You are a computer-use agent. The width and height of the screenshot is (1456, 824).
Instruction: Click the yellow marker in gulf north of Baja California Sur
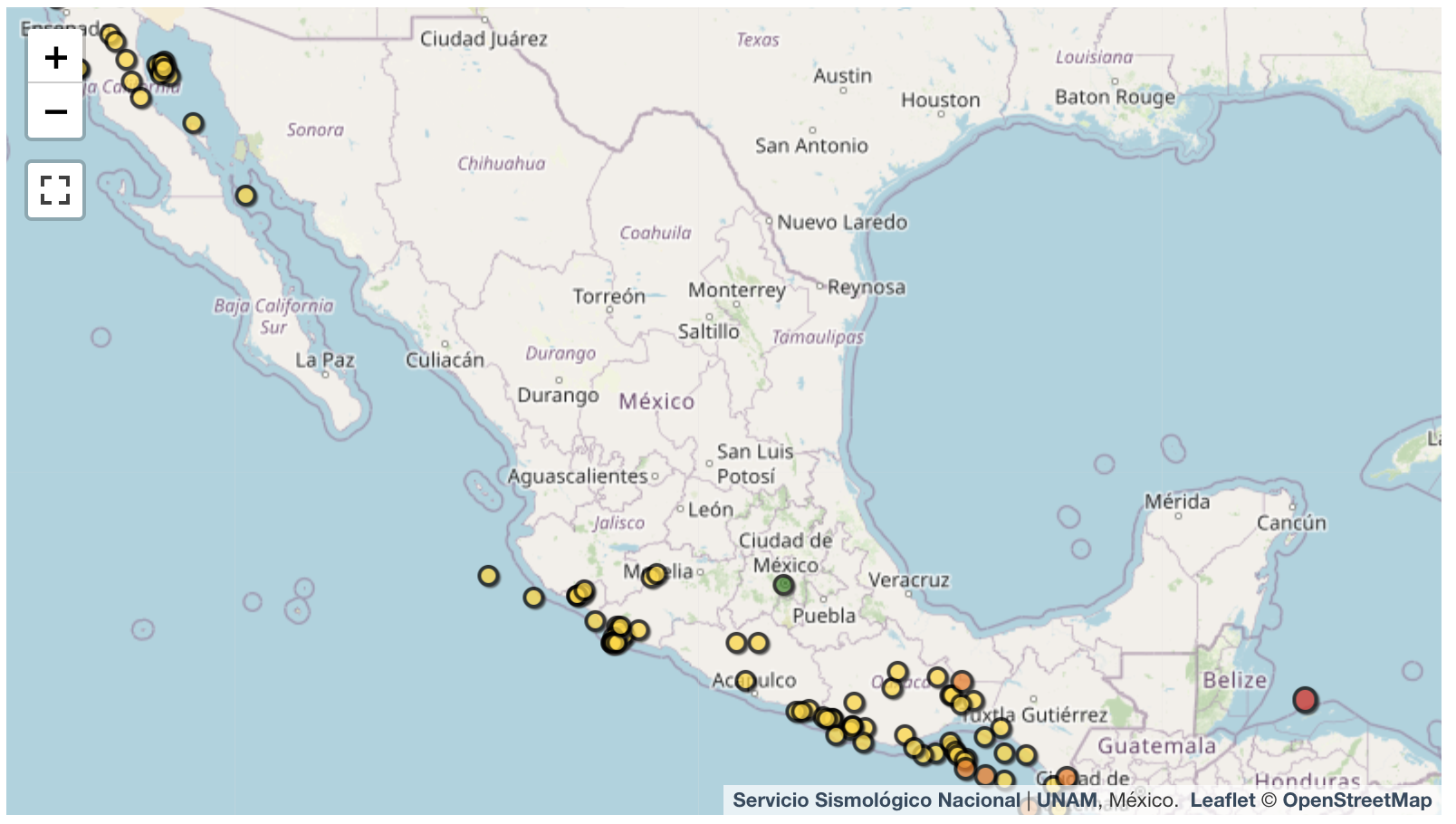point(245,196)
